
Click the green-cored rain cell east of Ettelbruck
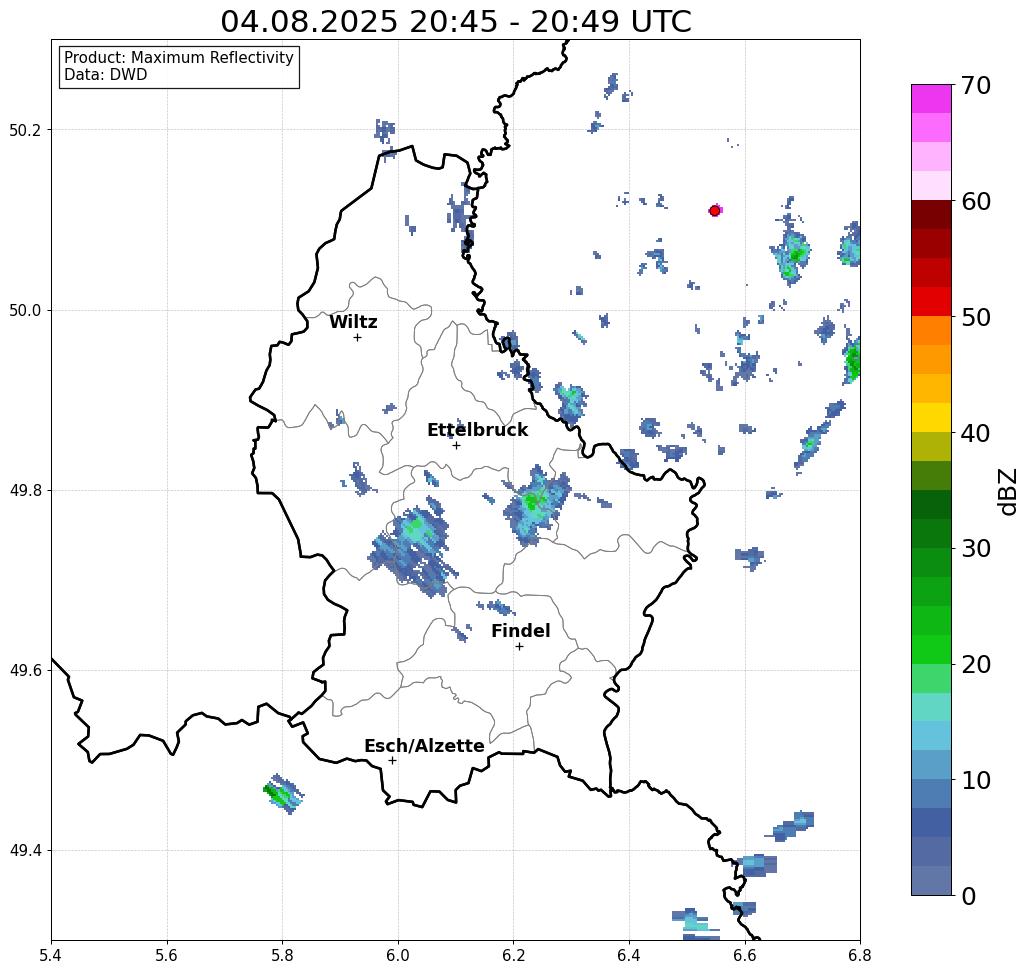click(536, 505)
